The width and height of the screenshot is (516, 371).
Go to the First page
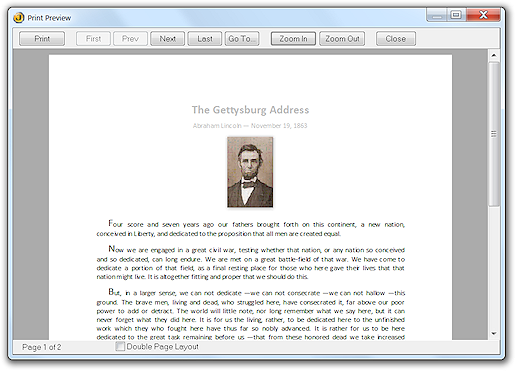point(93,39)
